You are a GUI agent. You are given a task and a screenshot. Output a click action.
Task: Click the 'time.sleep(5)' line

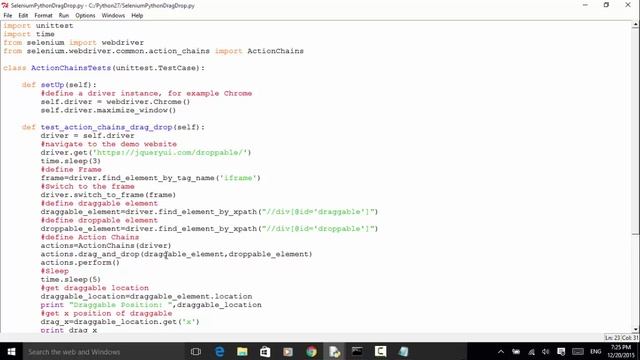71,280
